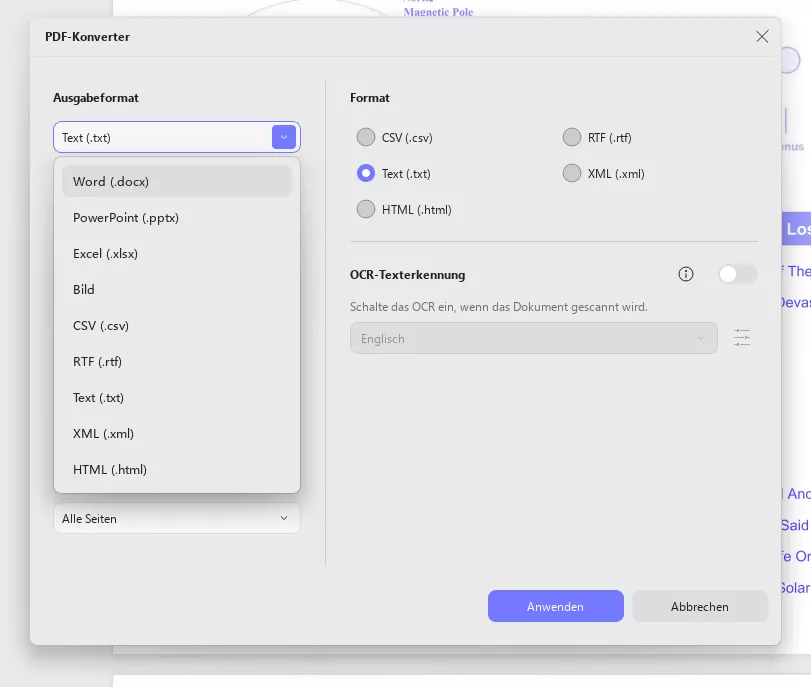Close the PDF-Konverter dialog

pos(762,37)
